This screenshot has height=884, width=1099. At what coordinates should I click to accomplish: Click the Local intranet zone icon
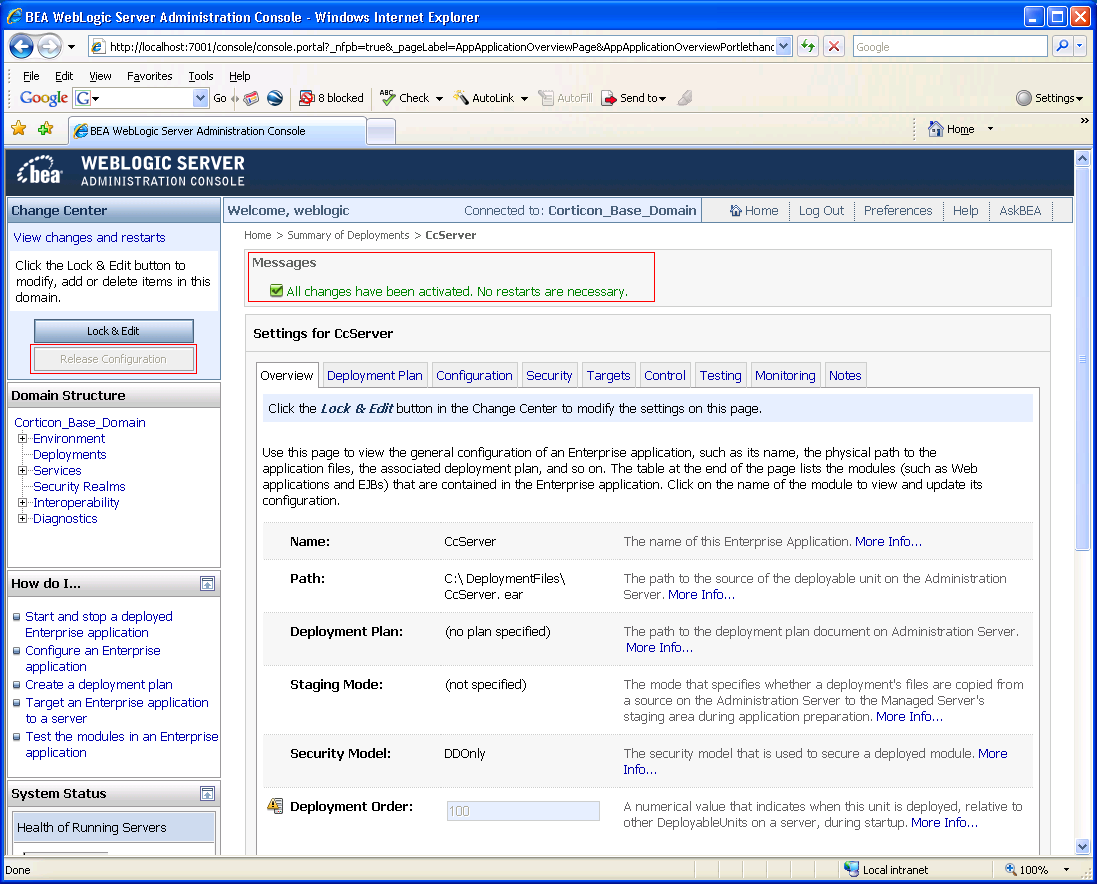pos(852,869)
